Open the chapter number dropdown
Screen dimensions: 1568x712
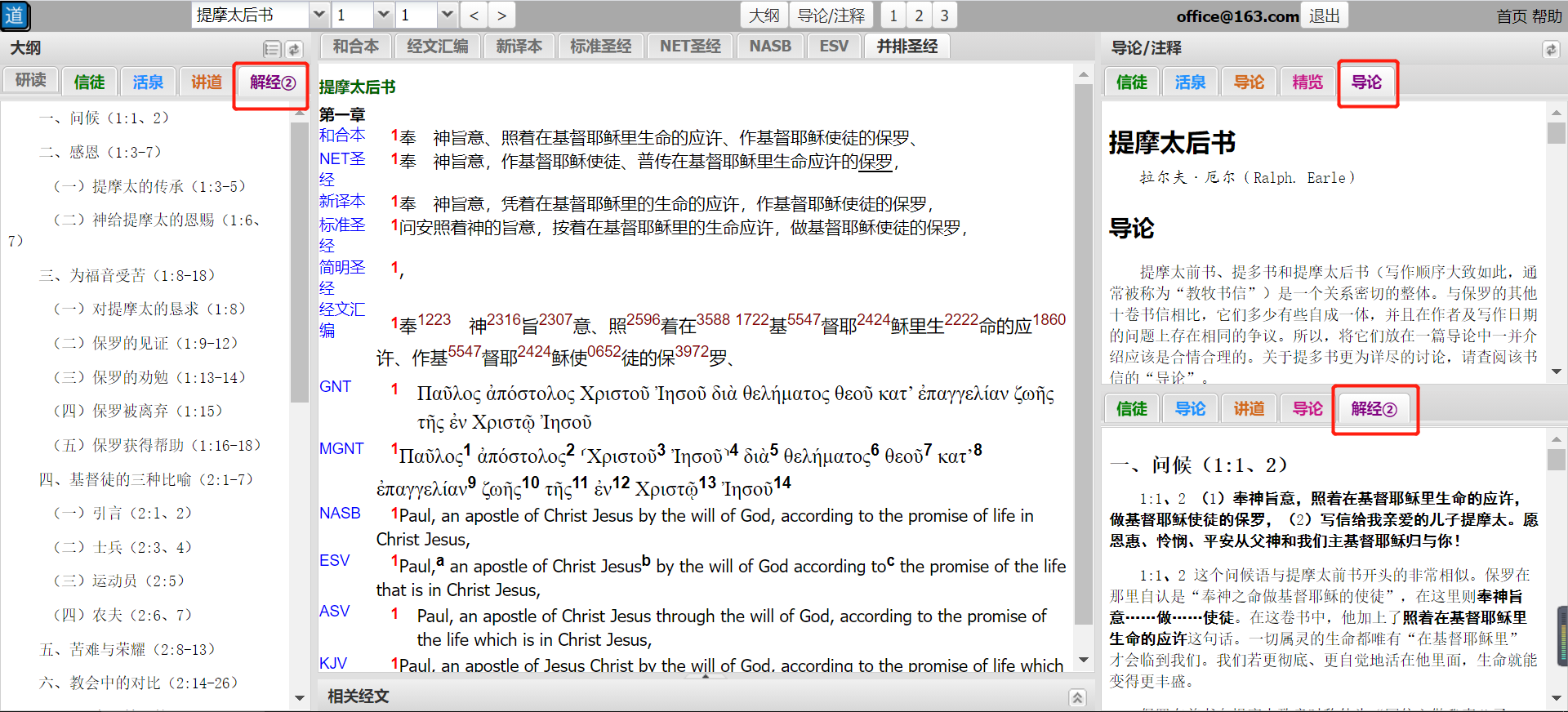pos(383,16)
